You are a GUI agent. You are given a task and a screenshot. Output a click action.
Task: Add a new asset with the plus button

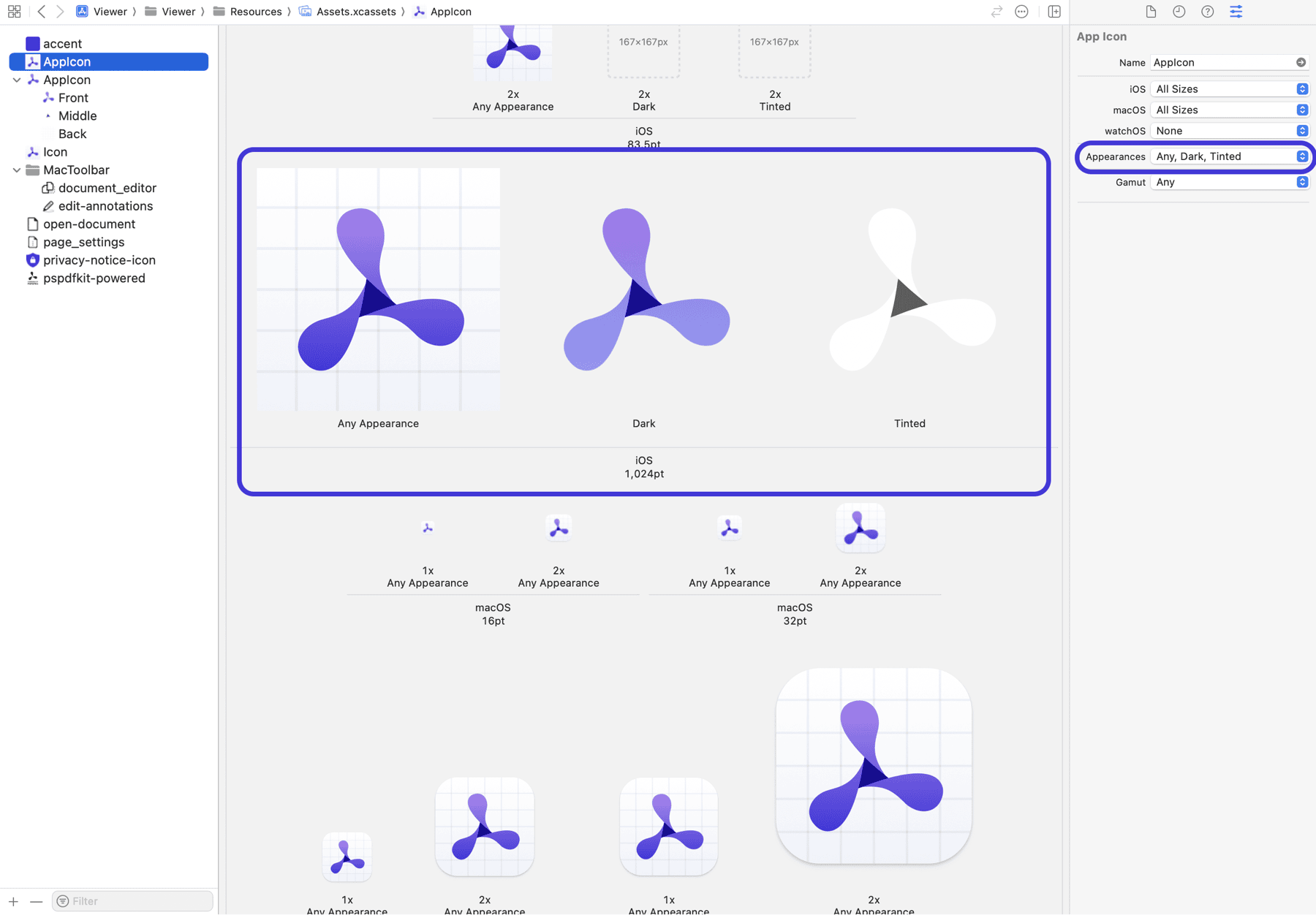pyautogui.click(x=13, y=901)
